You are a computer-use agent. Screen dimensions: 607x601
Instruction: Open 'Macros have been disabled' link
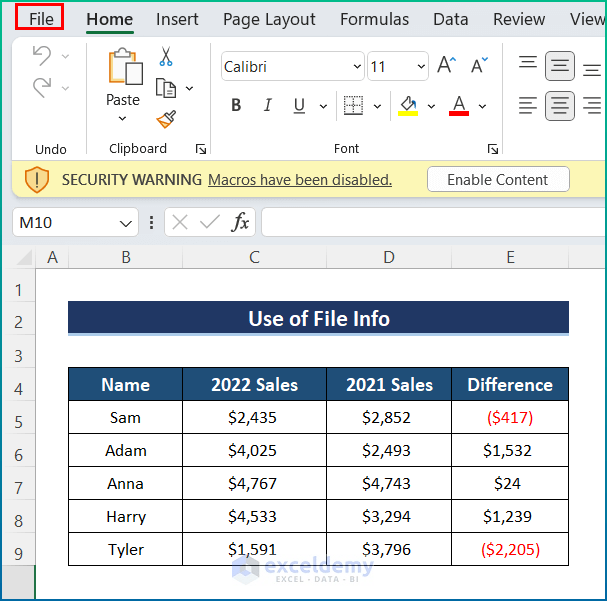point(300,180)
